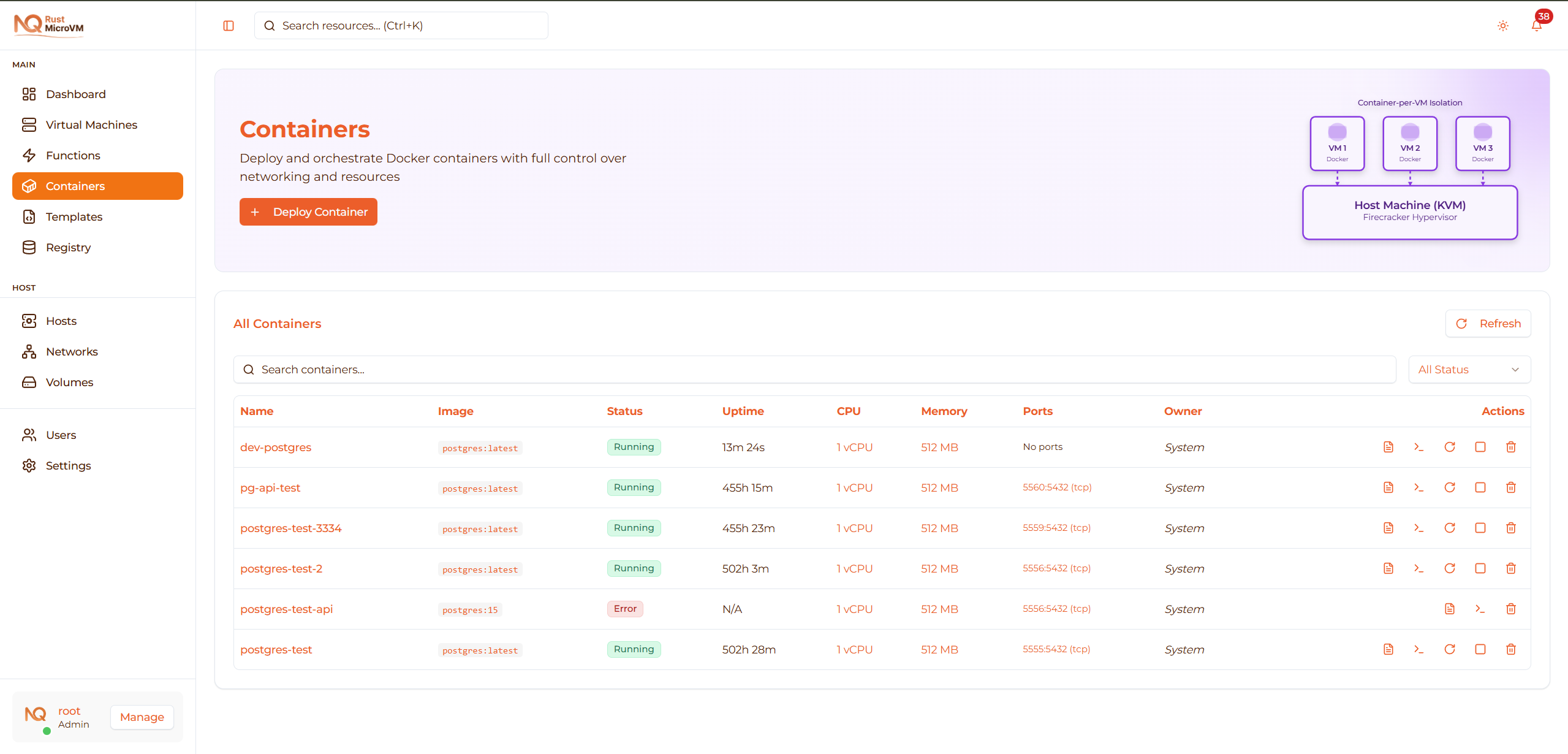Toggle light/dark theme with the sun icon
Viewport: 1568px width, 754px height.
pyautogui.click(x=1502, y=26)
